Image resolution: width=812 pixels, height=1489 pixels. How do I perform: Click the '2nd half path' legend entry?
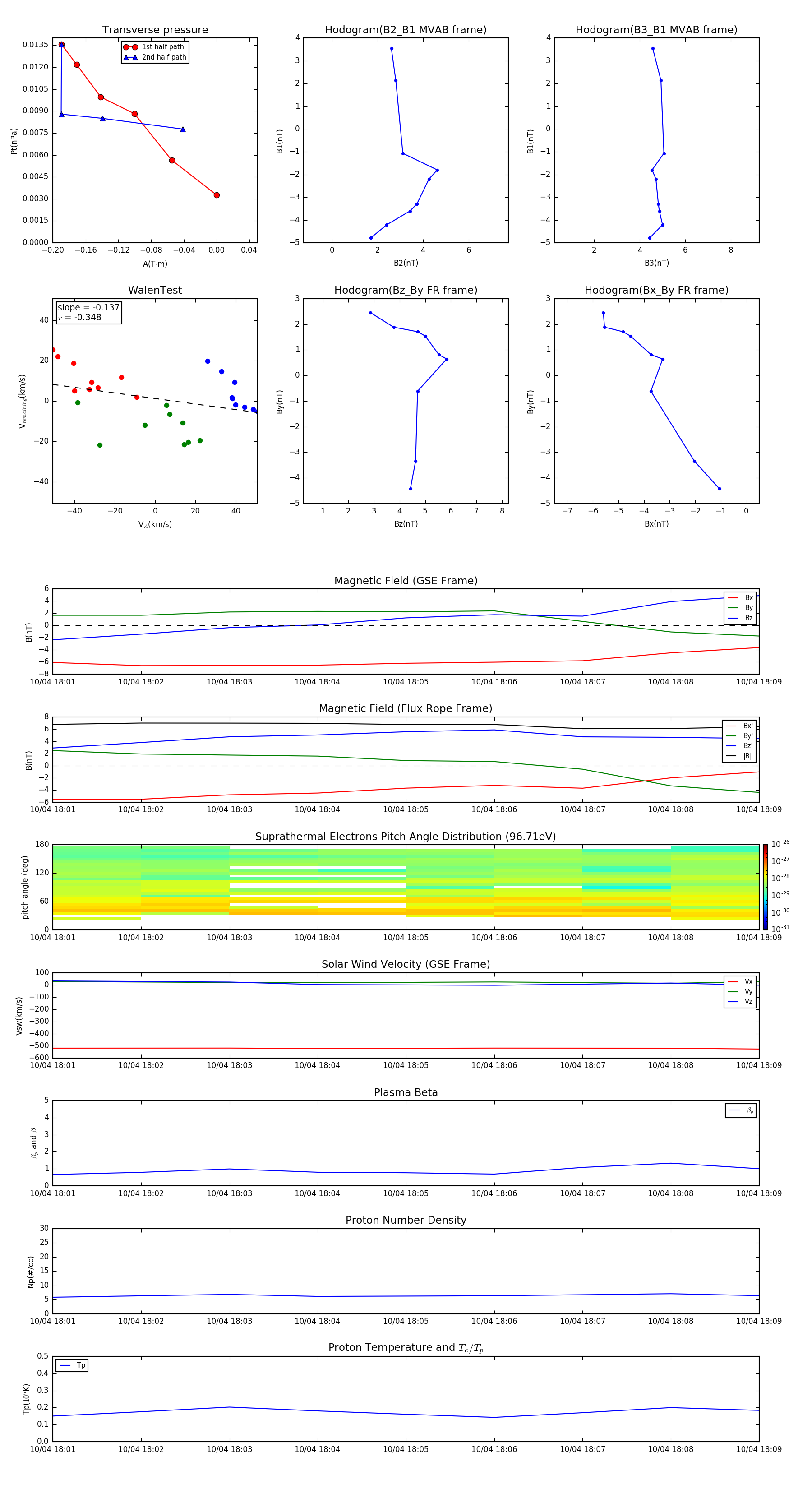154,57
